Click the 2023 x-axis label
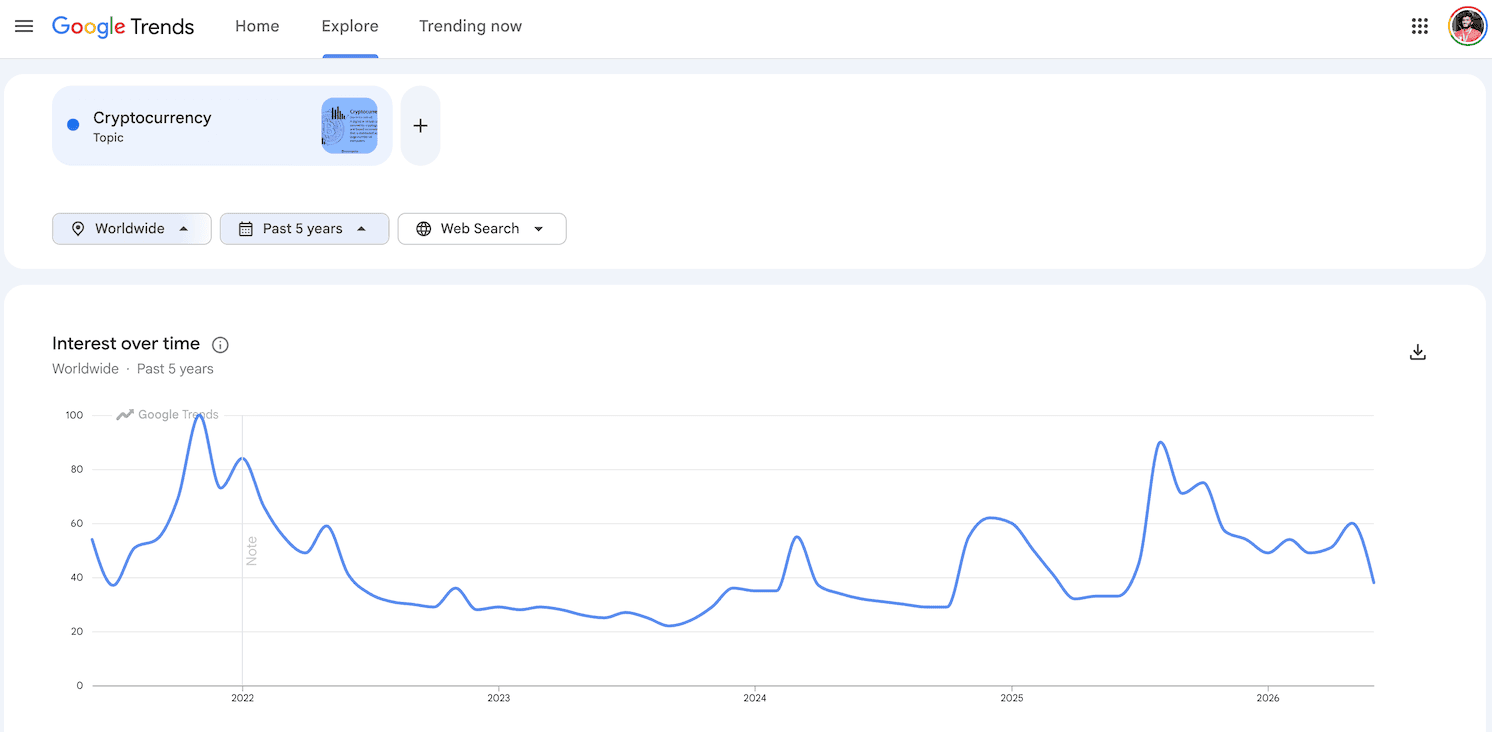The width and height of the screenshot is (1492, 732). (x=498, y=698)
